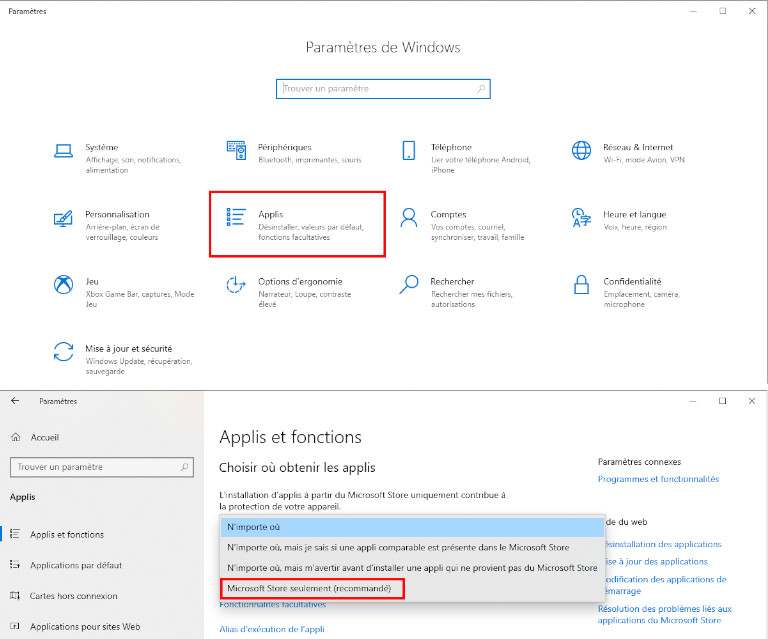Click the Cartes hors connexion sidebar icon
This screenshot has width=768, height=639.
15,596
